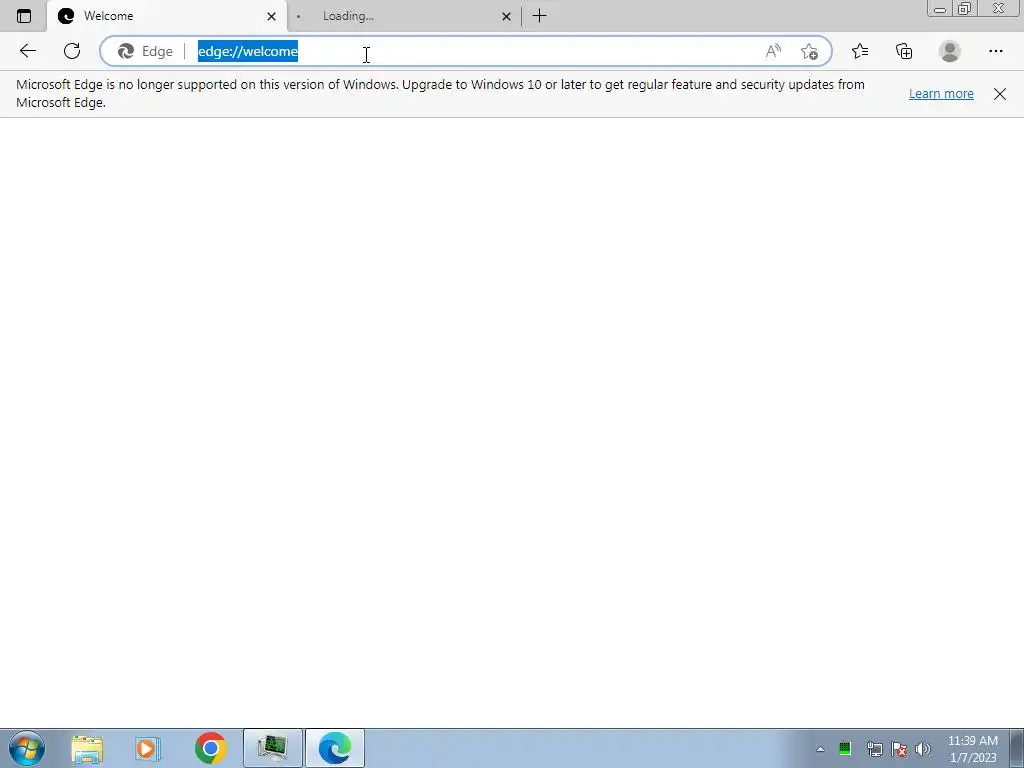
Task: Open Action Center flag icon
Action: (x=899, y=748)
